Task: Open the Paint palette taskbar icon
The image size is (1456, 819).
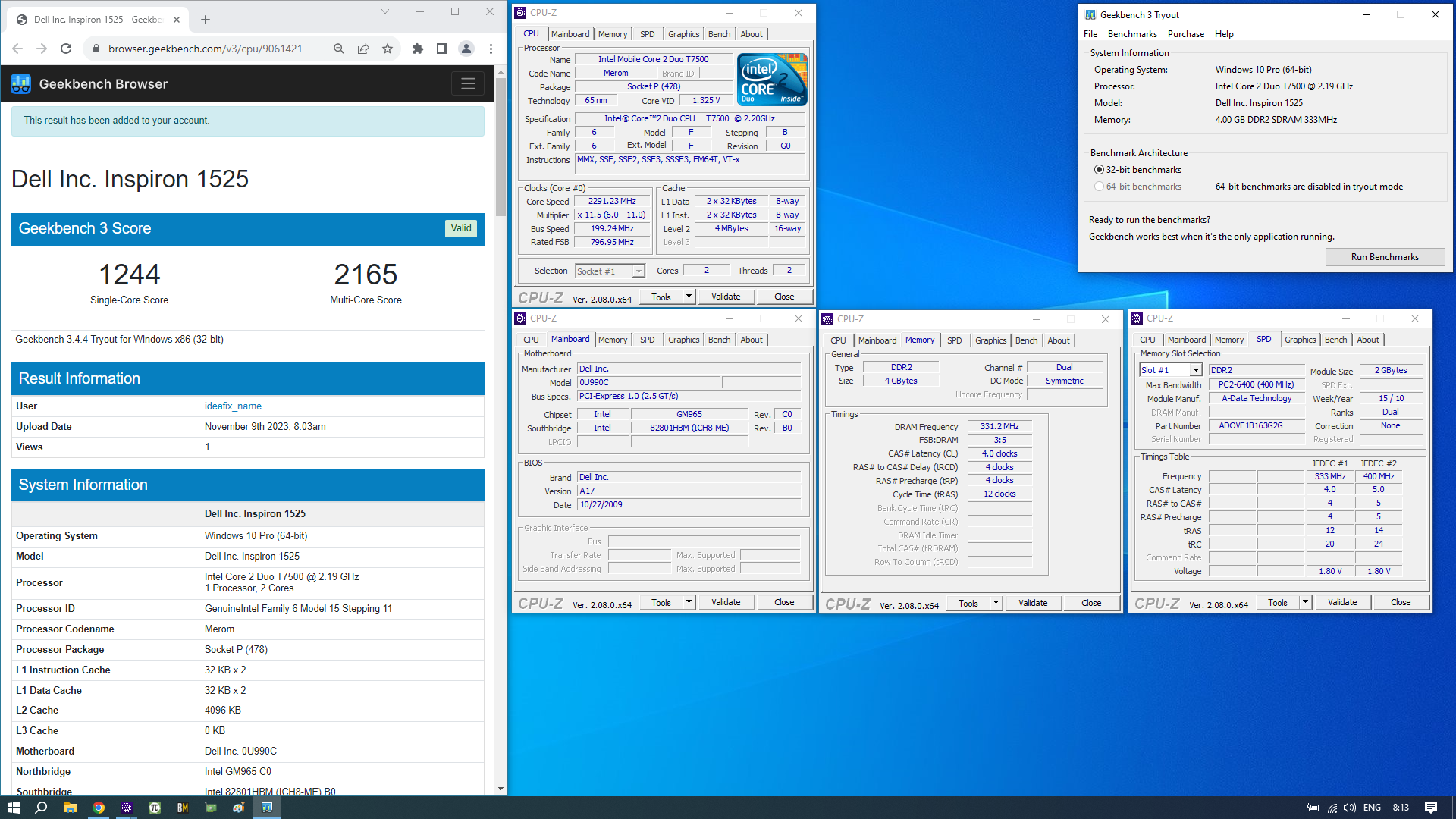Action: coord(239,808)
